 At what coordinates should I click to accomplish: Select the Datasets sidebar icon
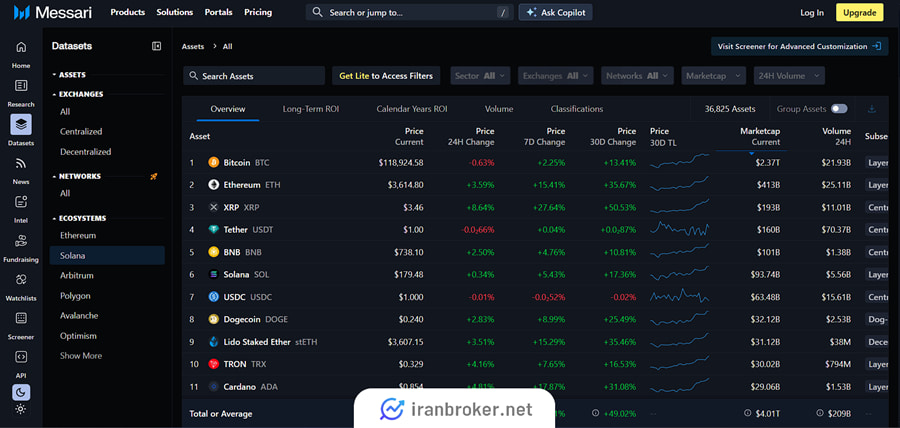click(x=21, y=124)
